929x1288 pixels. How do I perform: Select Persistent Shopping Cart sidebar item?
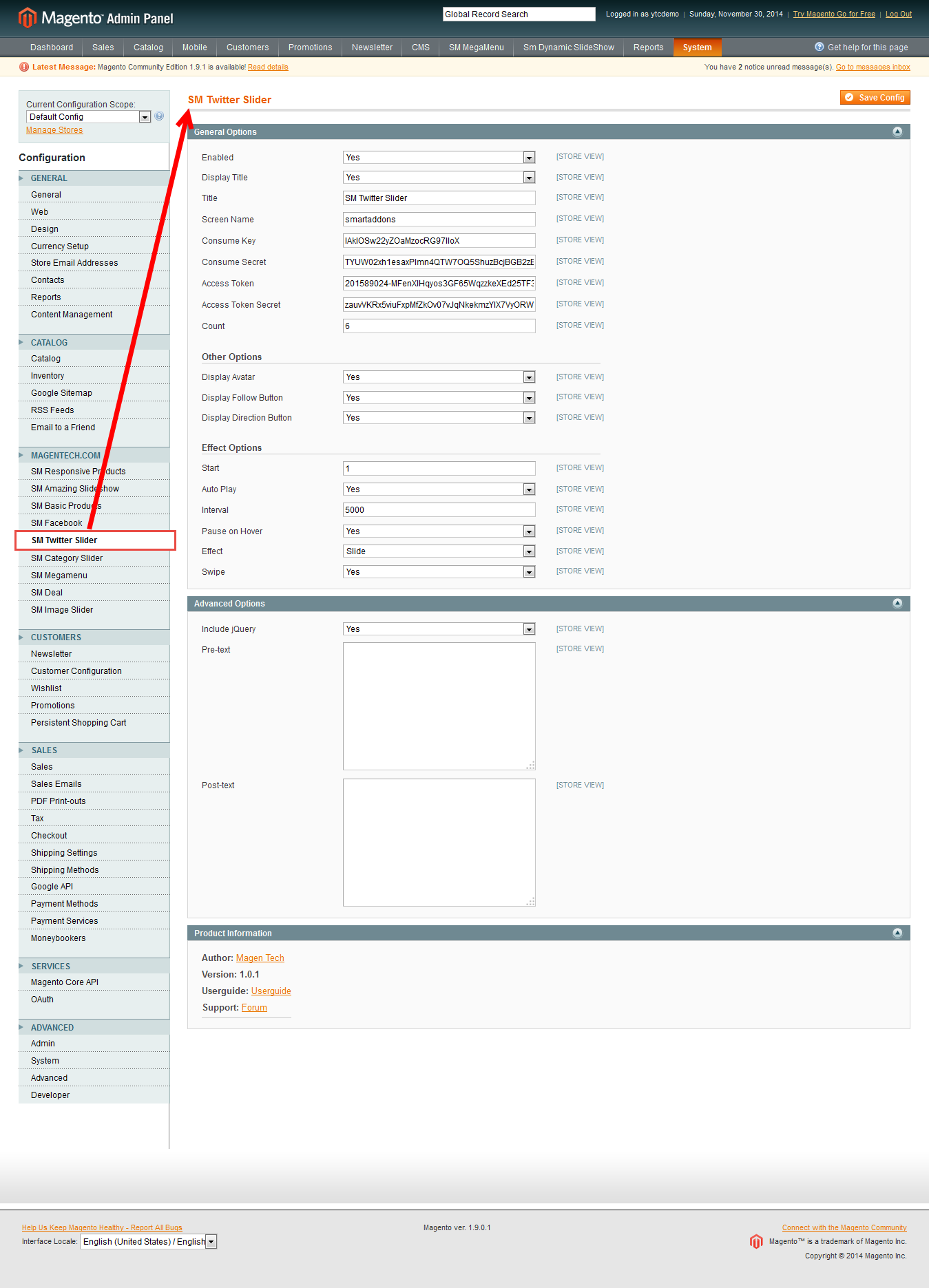[x=94, y=723]
